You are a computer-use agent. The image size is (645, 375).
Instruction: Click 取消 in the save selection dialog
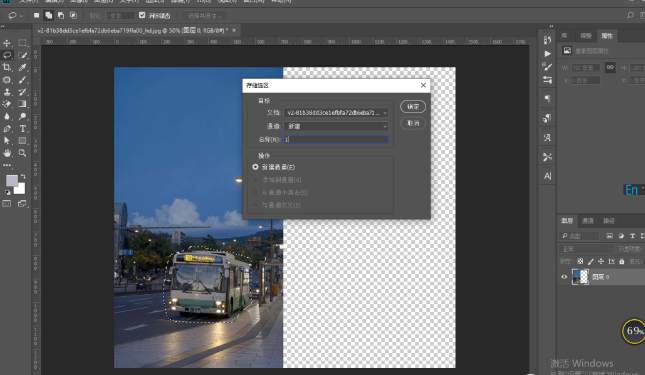click(413, 123)
